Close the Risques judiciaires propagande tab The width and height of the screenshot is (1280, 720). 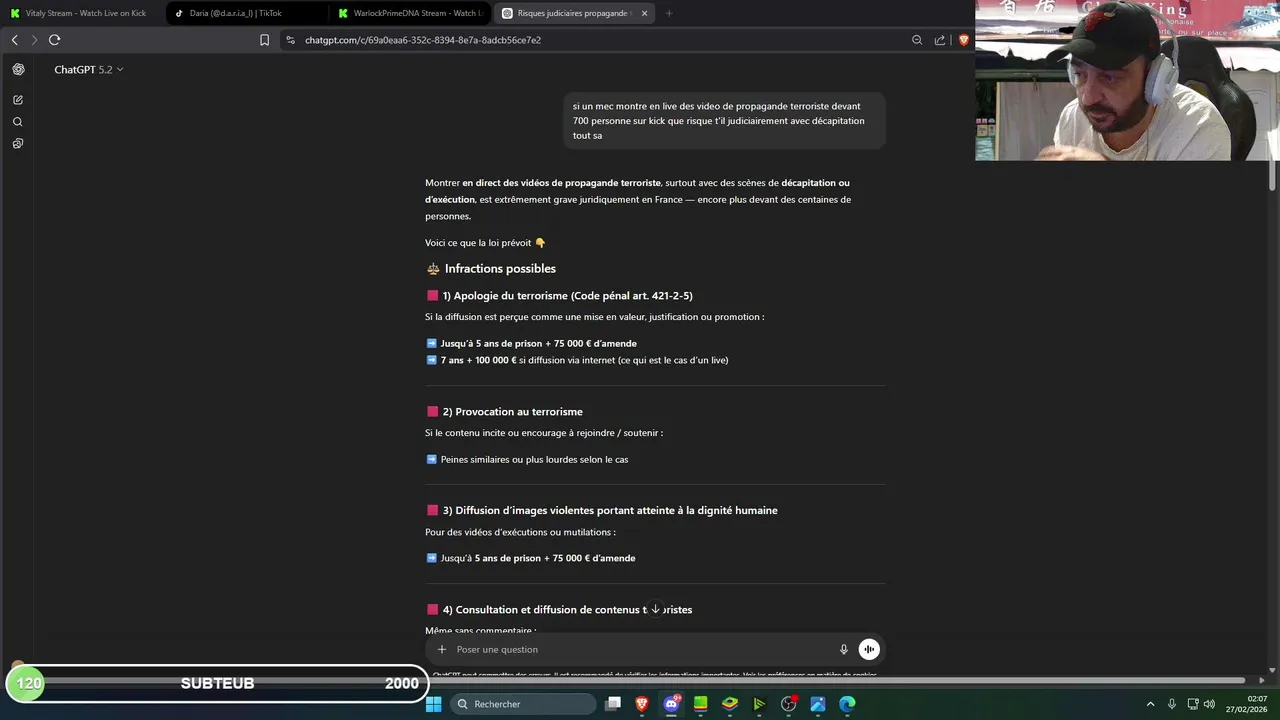click(x=644, y=13)
